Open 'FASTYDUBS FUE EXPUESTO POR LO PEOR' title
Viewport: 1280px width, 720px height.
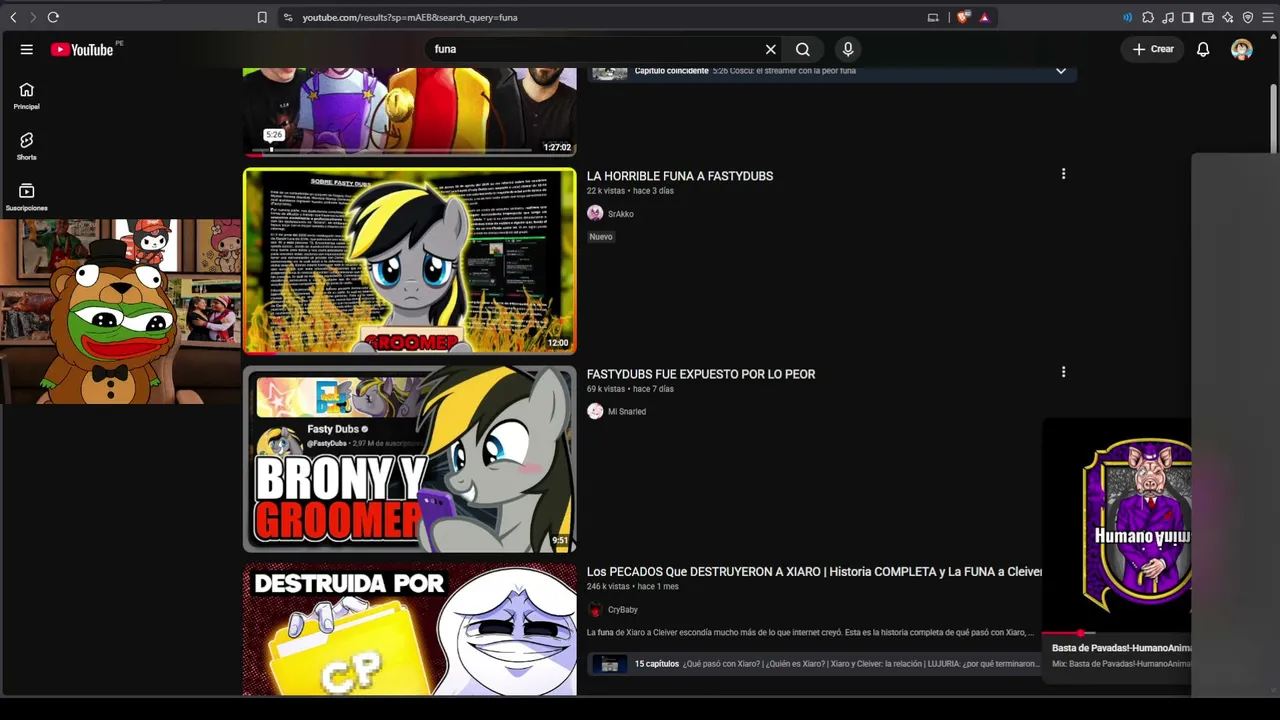[701, 374]
